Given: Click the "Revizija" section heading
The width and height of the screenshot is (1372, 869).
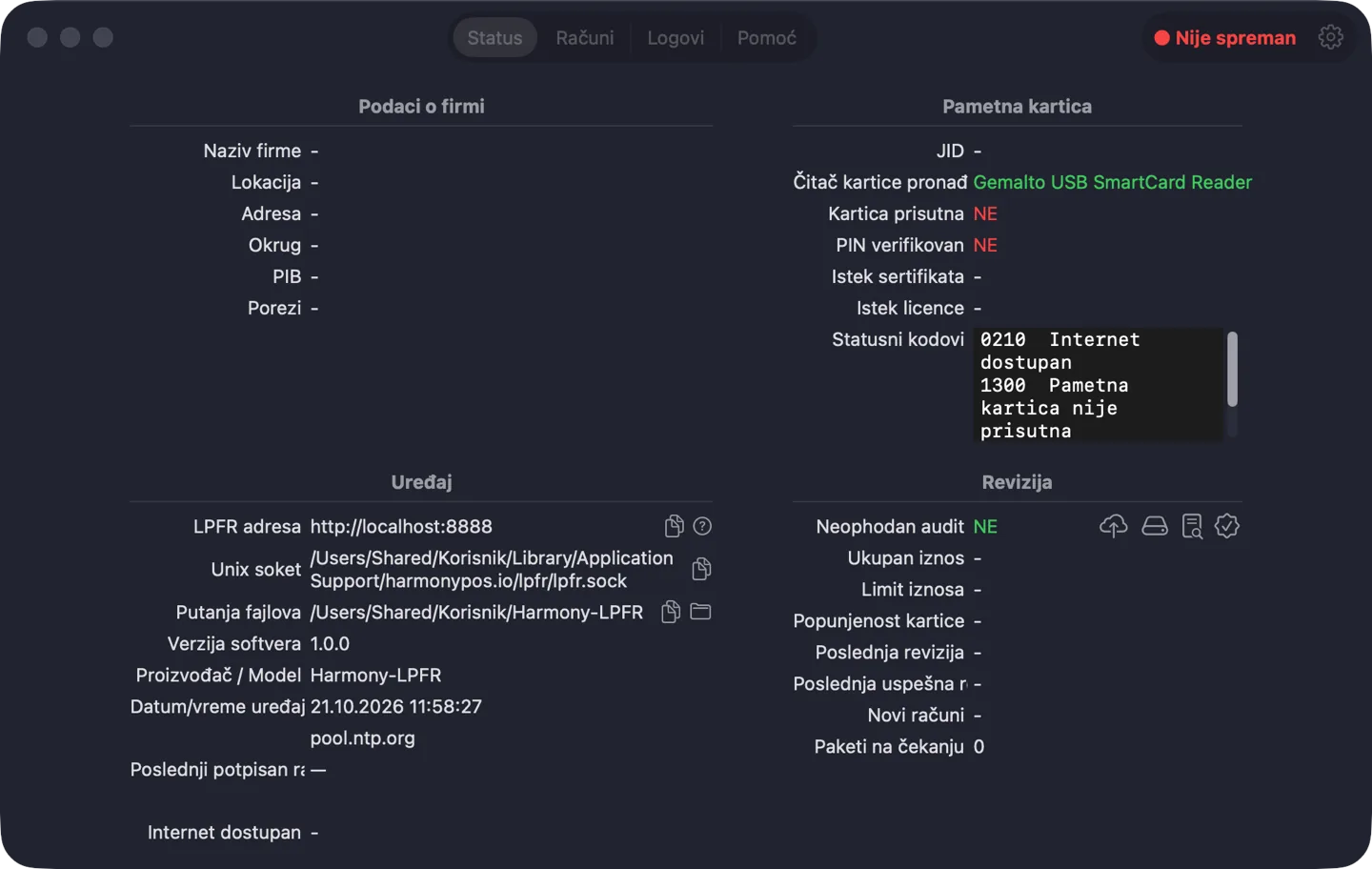Looking at the screenshot, I should pyautogui.click(x=1018, y=482).
